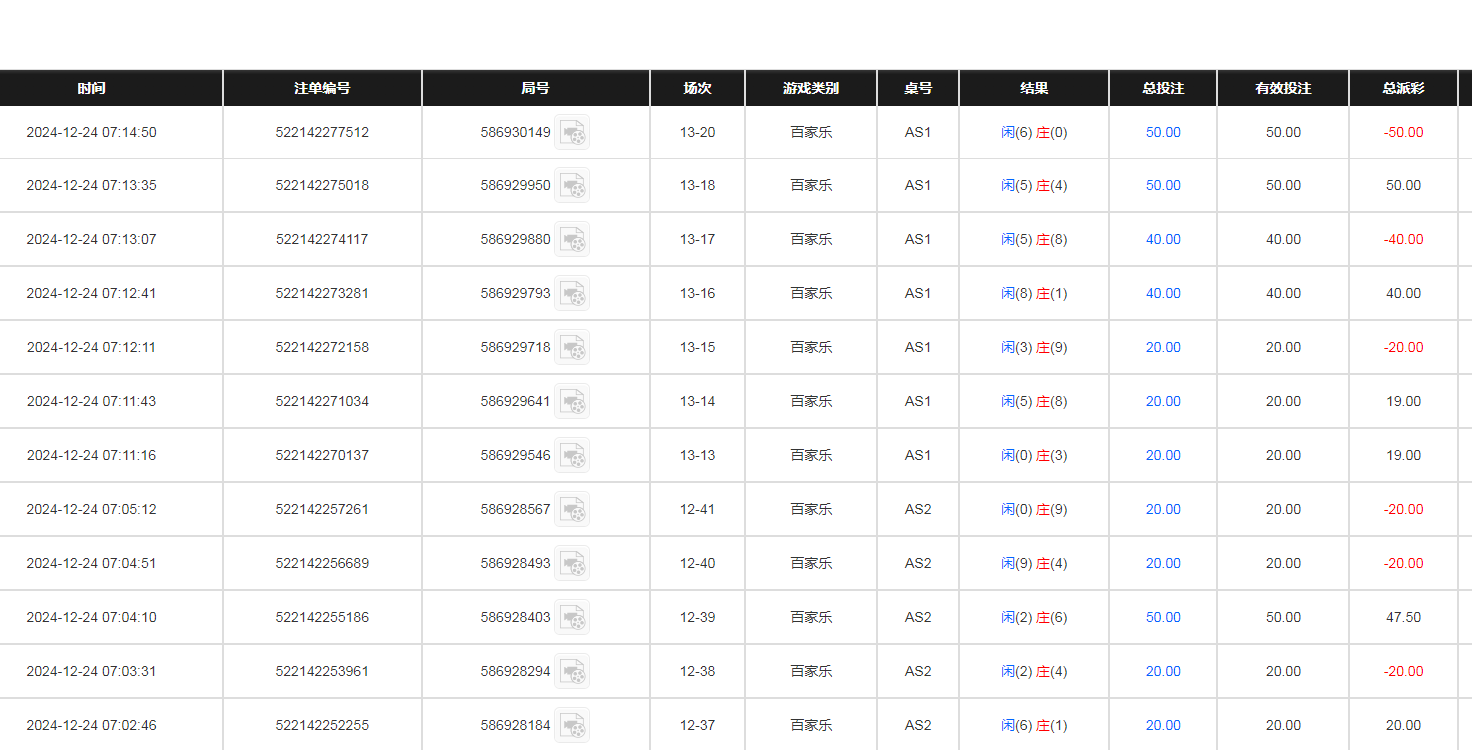The width and height of the screenshot is (1472, 750).
Task: Play video replay for round 586929880
Action: 572,239
